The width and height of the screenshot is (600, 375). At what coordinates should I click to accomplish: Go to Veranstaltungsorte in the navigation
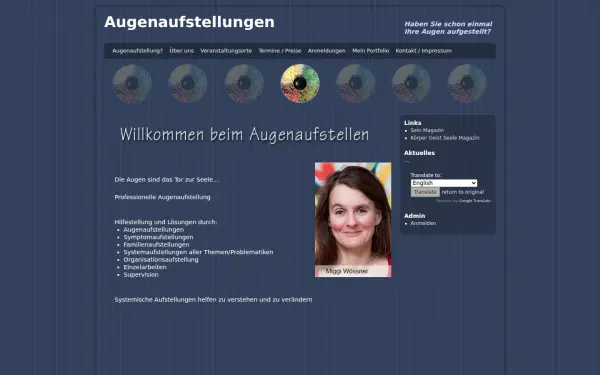[226, 51]
